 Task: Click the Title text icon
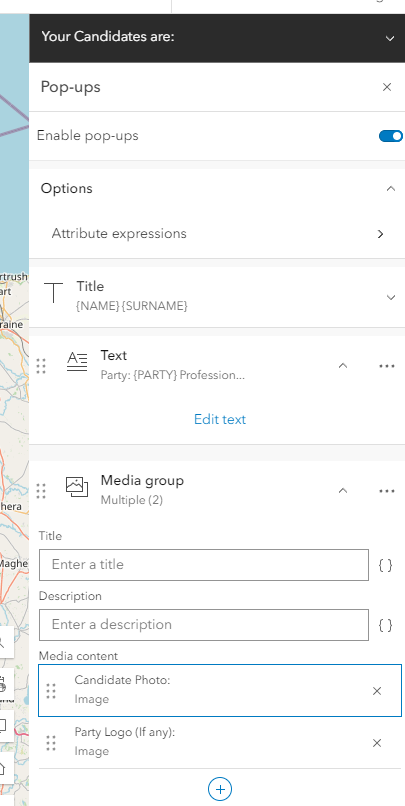[53, 292]
